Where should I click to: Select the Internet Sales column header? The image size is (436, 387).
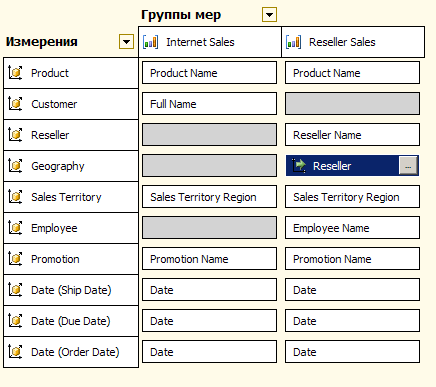pos(210,42)
